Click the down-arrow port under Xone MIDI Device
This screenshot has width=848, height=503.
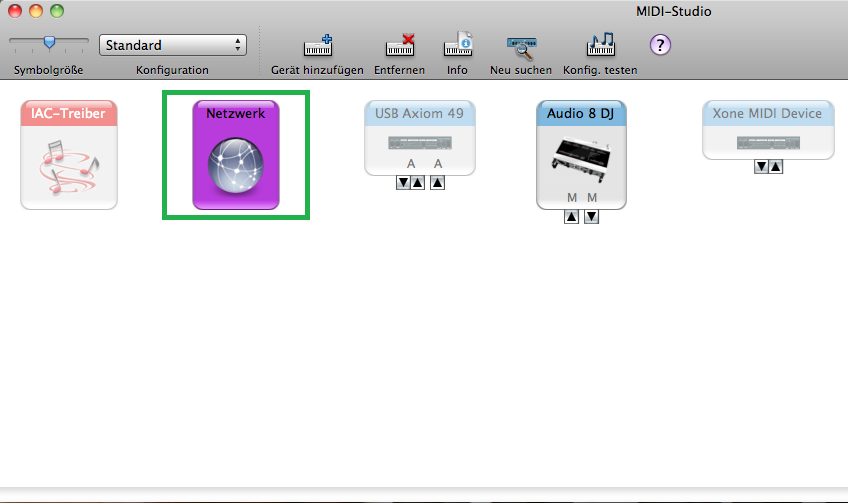760,167
